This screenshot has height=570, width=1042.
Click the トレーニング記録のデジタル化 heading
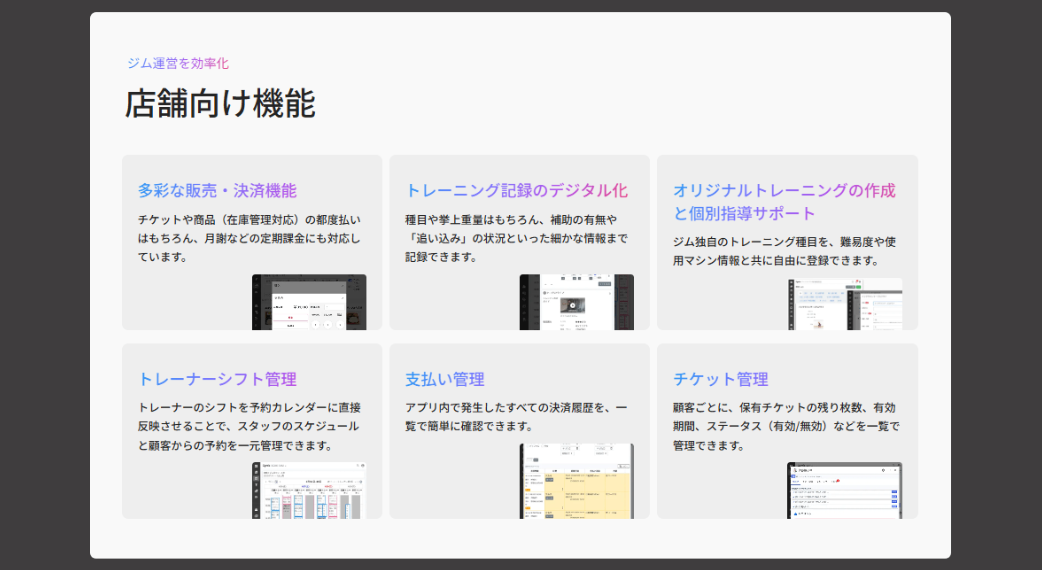[516, 191]
